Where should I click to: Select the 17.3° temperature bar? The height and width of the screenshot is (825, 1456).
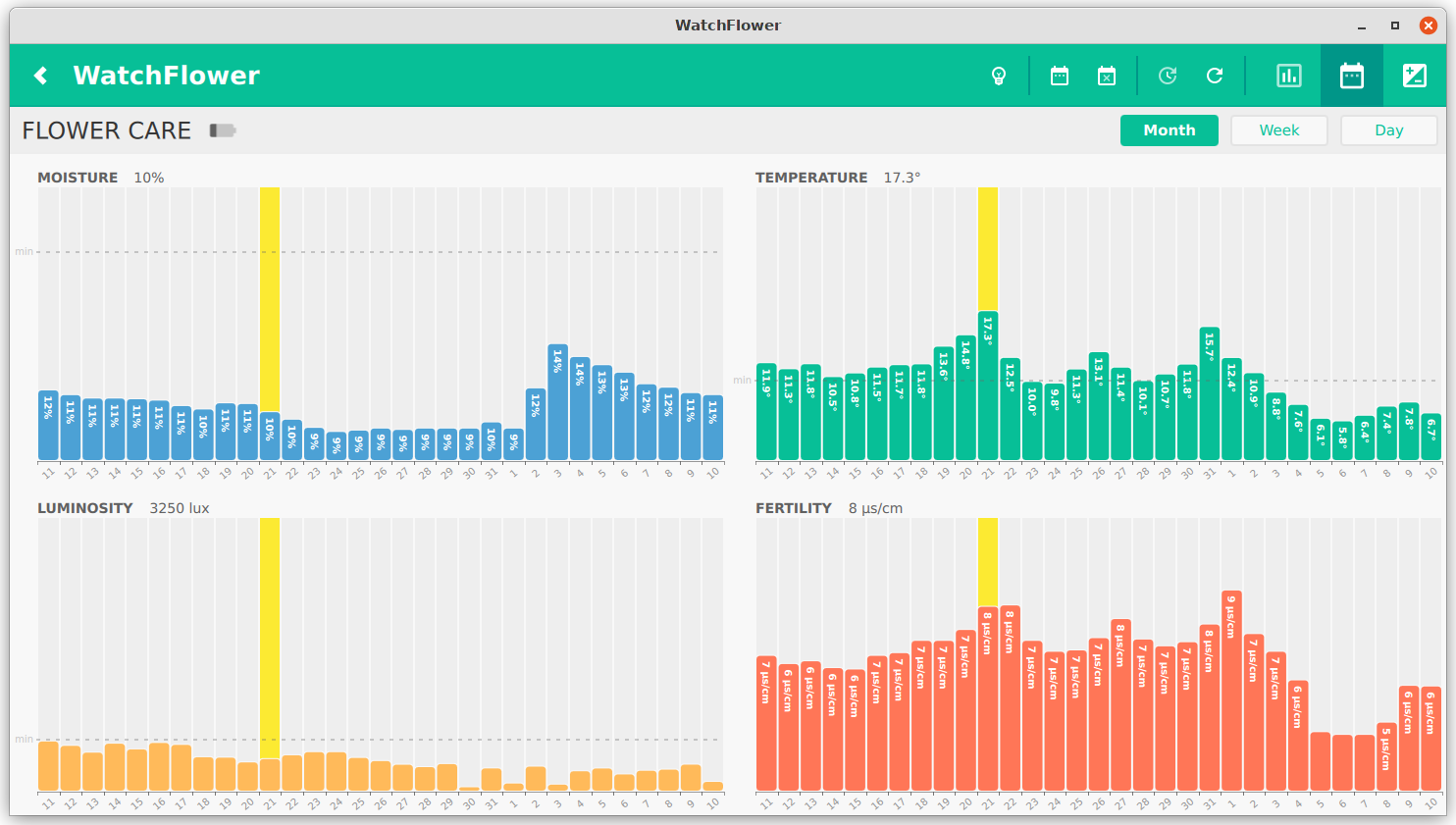[x=988, y=387]
